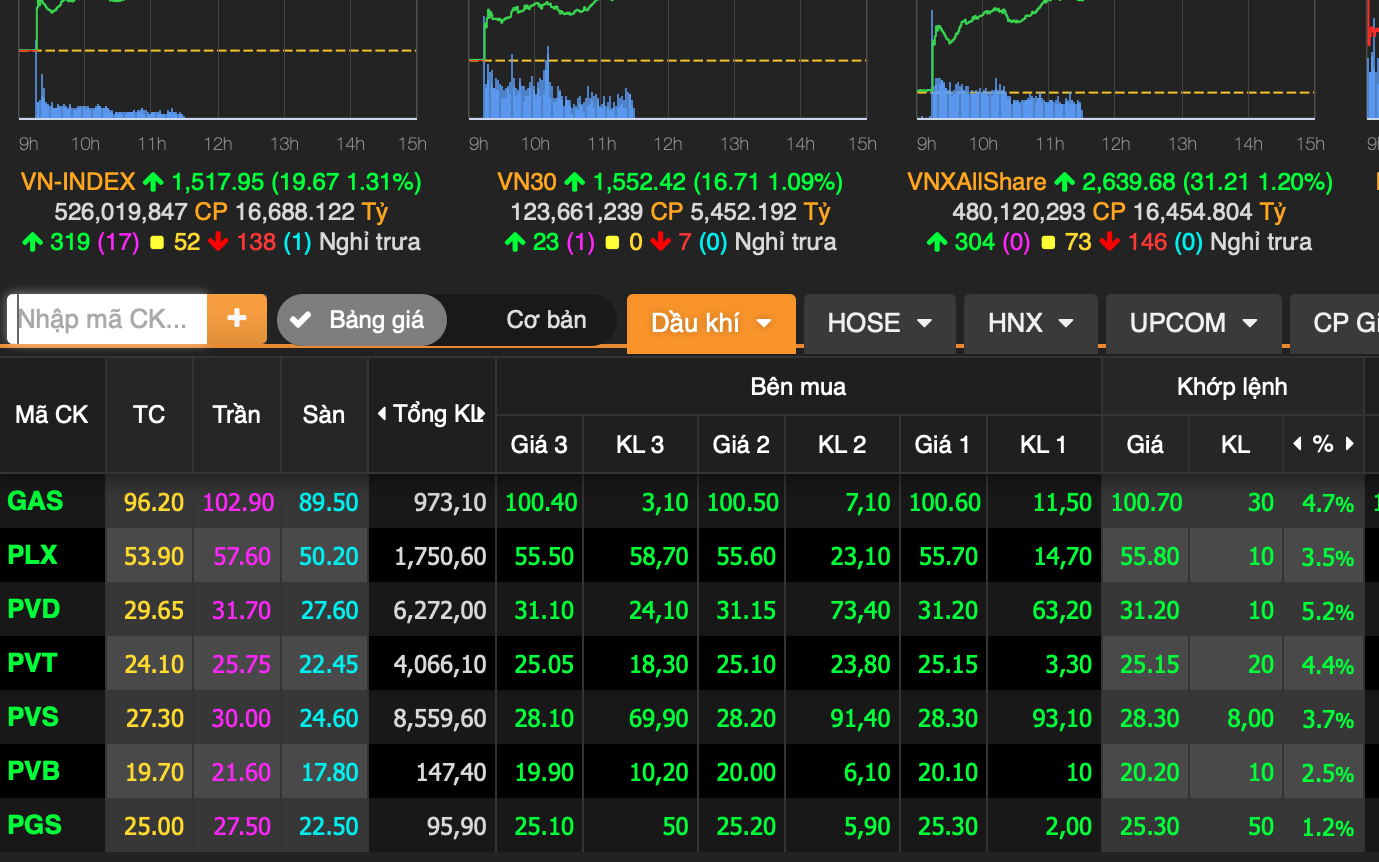Open the HOSE dropdown

point(880,323)
